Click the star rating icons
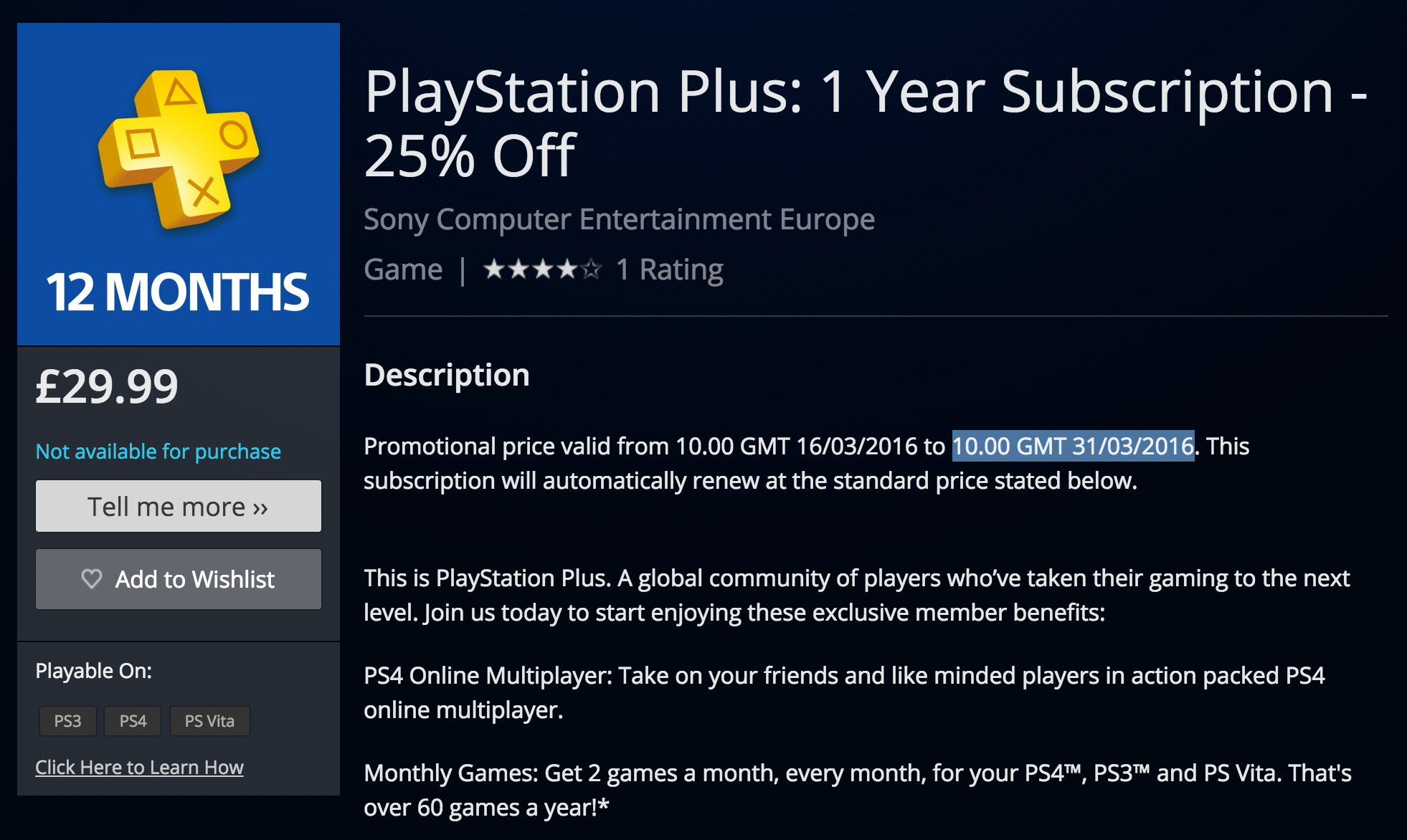This screenshot has width=1407, height=840. coord(542,269)
